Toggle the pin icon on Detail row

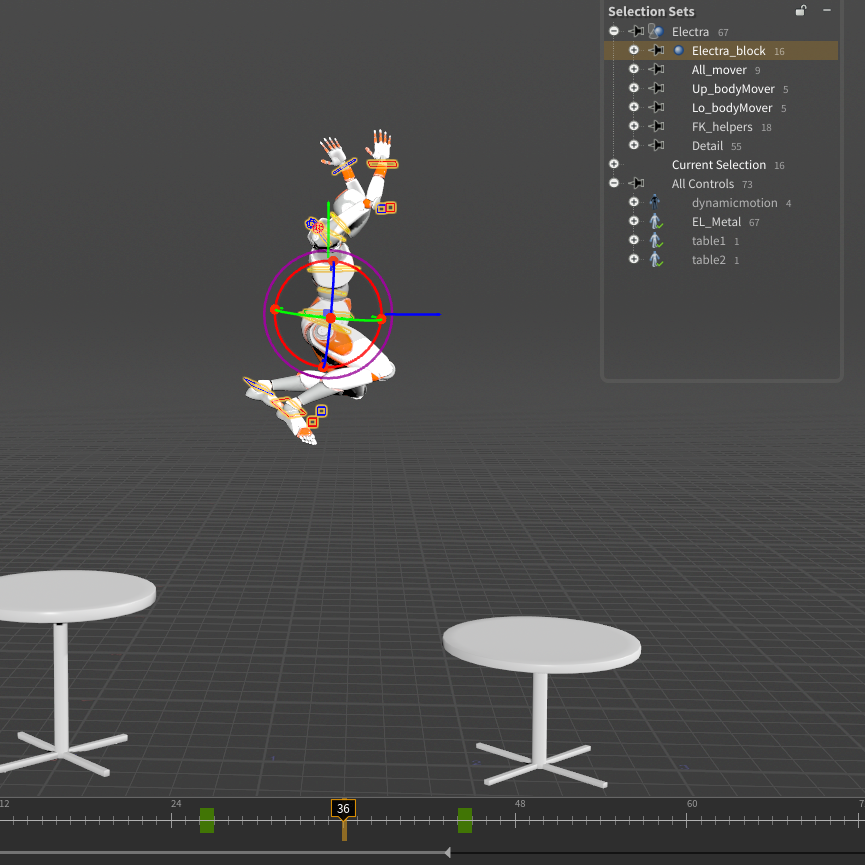pos(656,146)
